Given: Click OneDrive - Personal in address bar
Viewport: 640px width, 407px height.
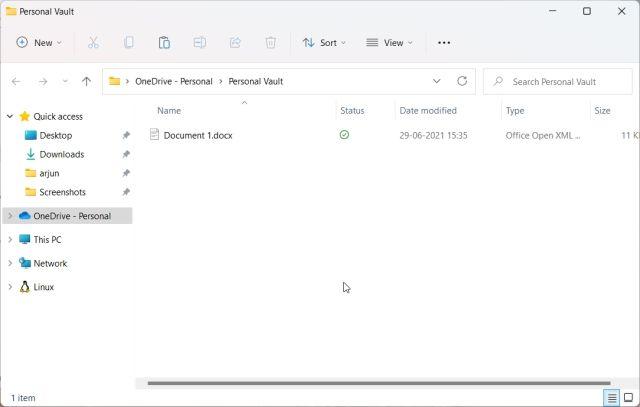Looking at the screenshot, I should click(x=174, y=81).
